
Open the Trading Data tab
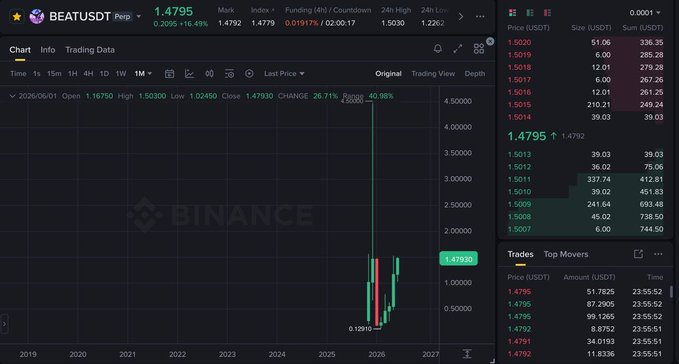(90, 50)
